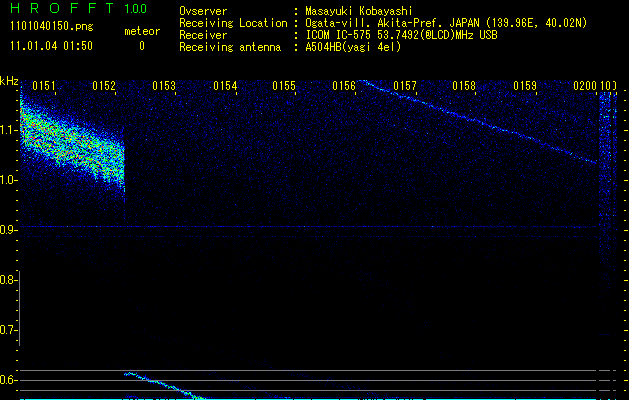629x400 pixels.
Task: Click time marker 0157
Action: (405, 86)
